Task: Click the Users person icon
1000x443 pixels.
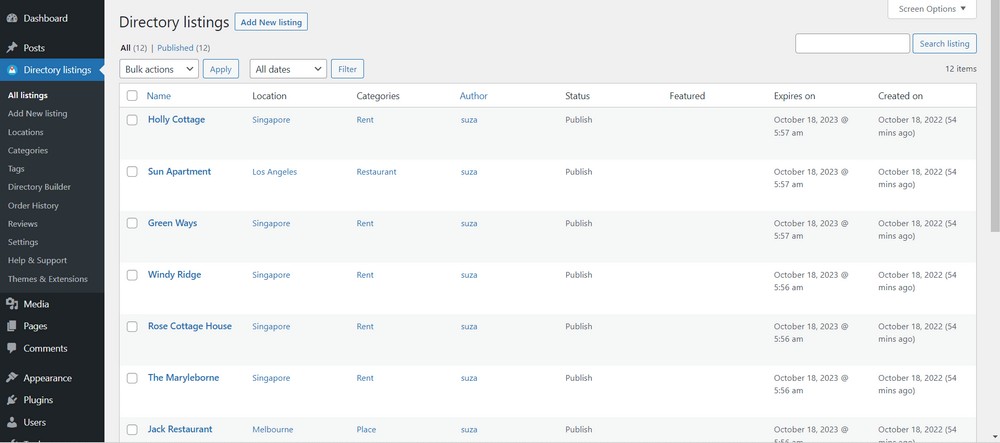Action: coord(11,422)
